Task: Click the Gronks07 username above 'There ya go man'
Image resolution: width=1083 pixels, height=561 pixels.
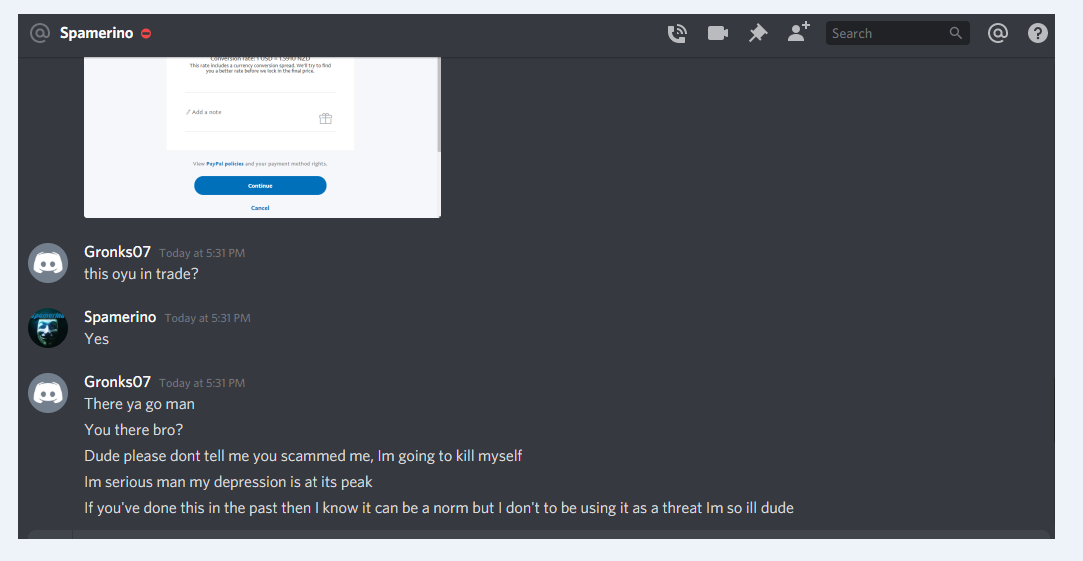Action: pyautogui.click(x=117, y=382)
